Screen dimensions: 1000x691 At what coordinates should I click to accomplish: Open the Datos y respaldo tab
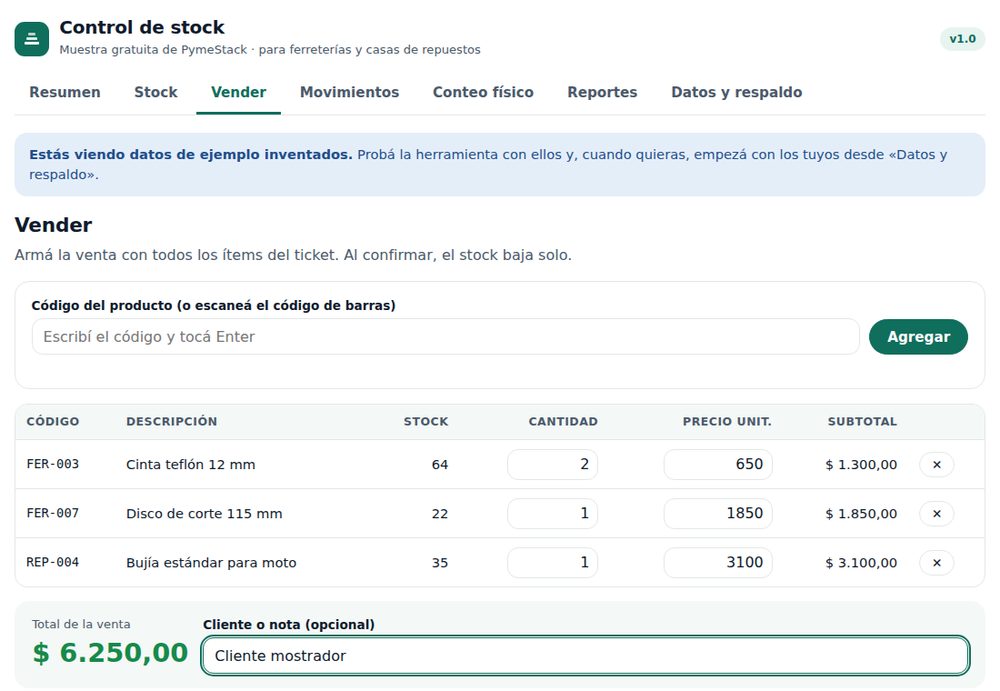click(737, 93)
